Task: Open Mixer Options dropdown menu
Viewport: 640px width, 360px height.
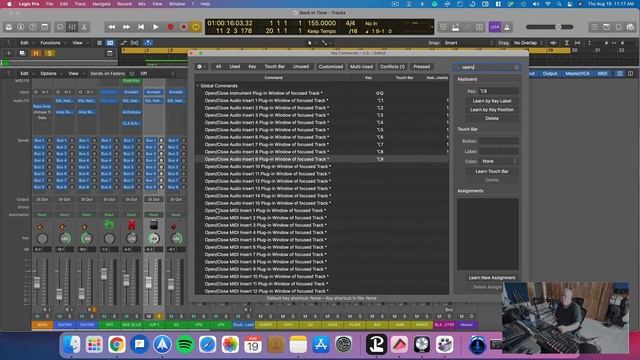Action: (x=50, y=73)
